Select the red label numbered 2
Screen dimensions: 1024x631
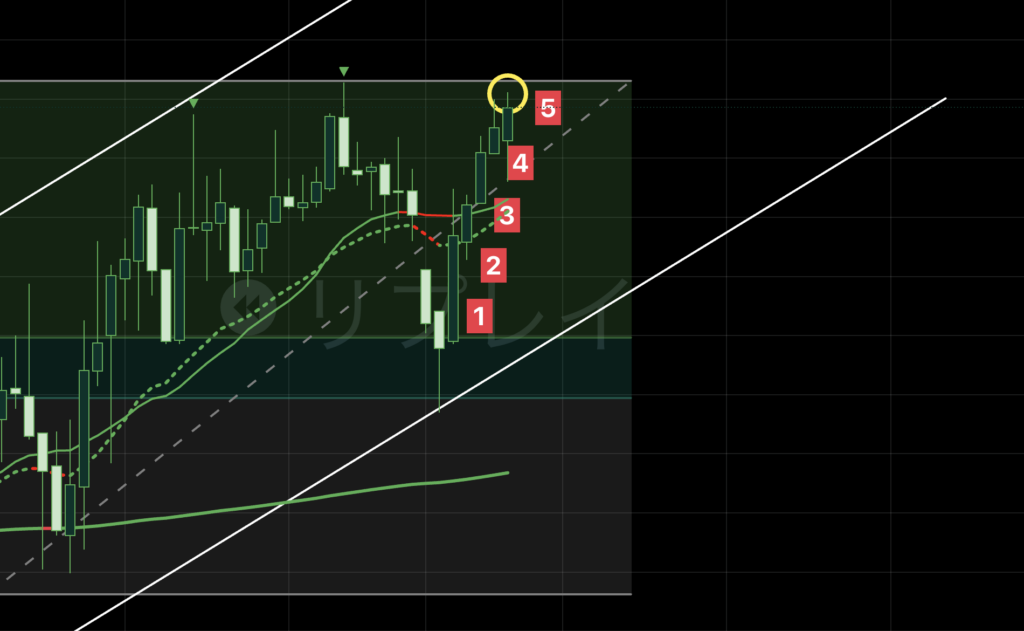point(494,265)
